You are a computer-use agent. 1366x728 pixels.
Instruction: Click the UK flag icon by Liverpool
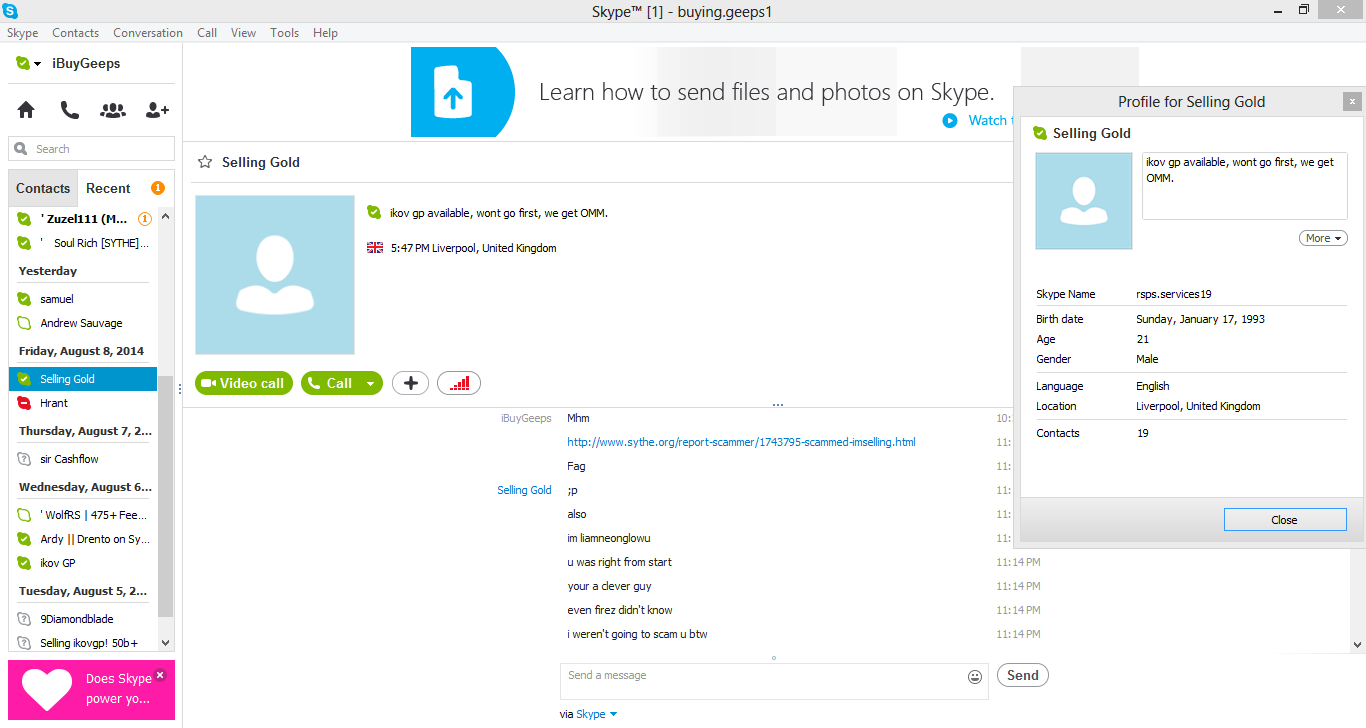(375, 248)
